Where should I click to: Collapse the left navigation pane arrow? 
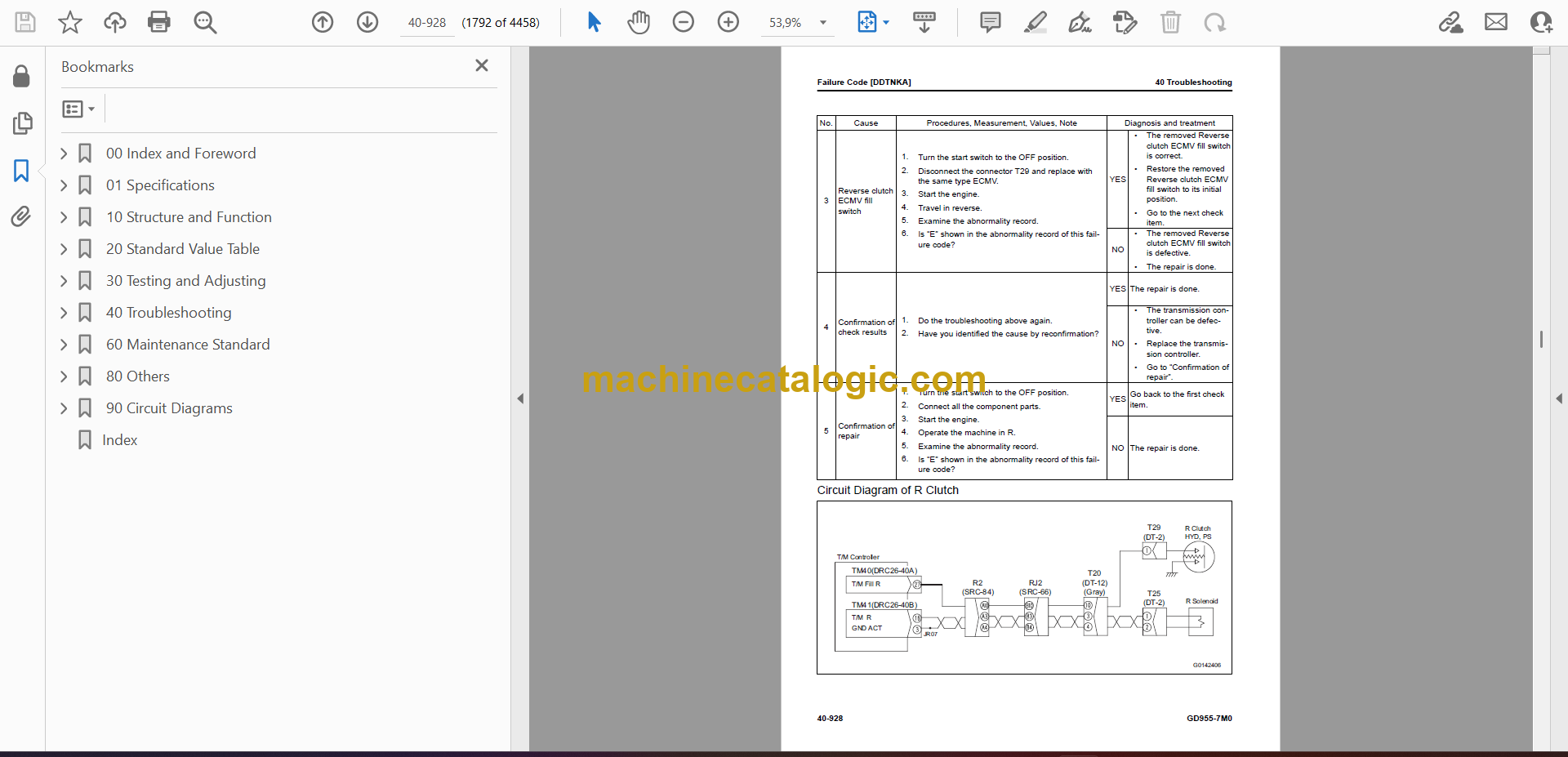click(520, 399)
